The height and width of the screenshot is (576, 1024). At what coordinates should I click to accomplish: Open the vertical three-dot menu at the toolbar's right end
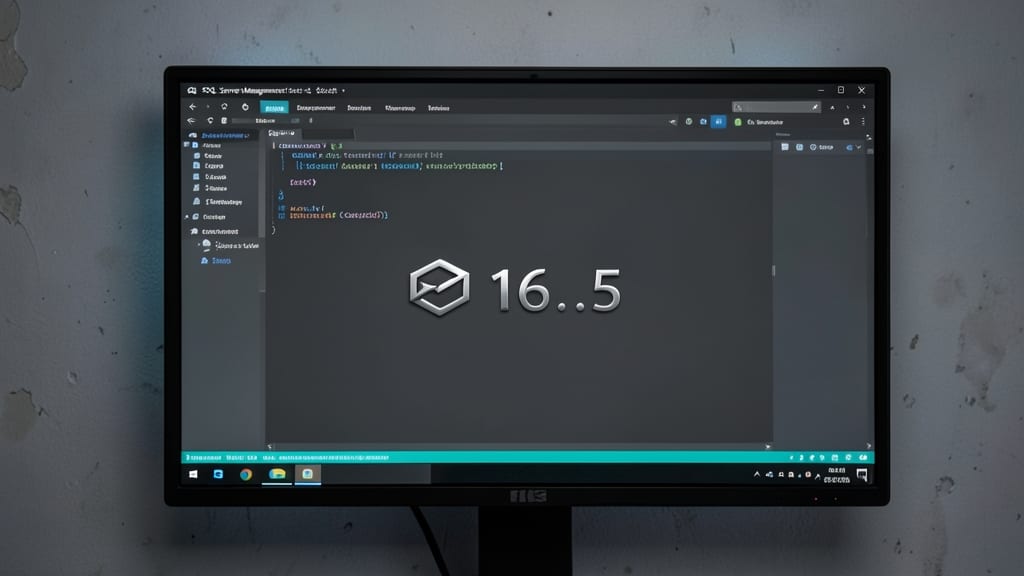click(863, 121)
